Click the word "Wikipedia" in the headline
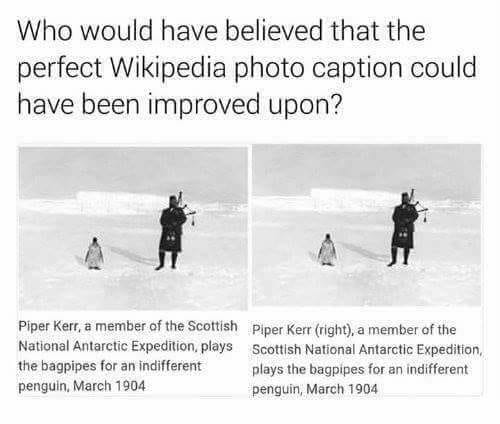 click(168, 67)
